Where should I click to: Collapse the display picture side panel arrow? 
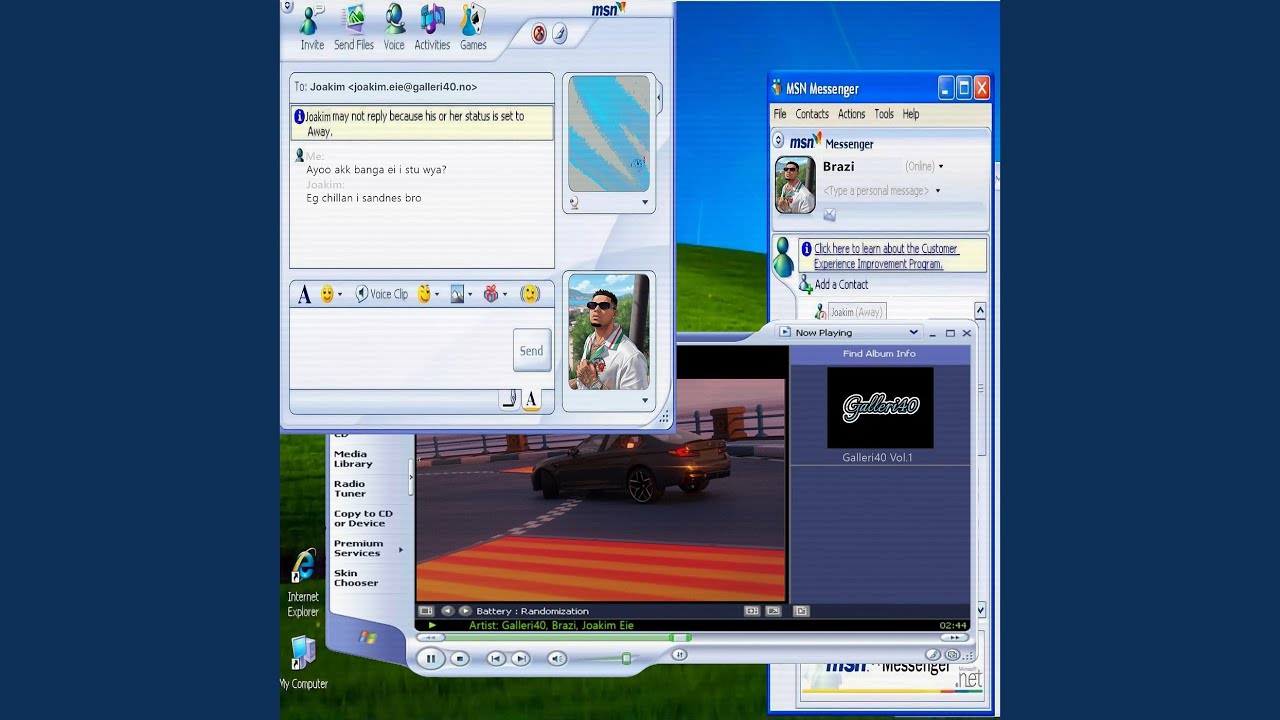click(659, 98)
